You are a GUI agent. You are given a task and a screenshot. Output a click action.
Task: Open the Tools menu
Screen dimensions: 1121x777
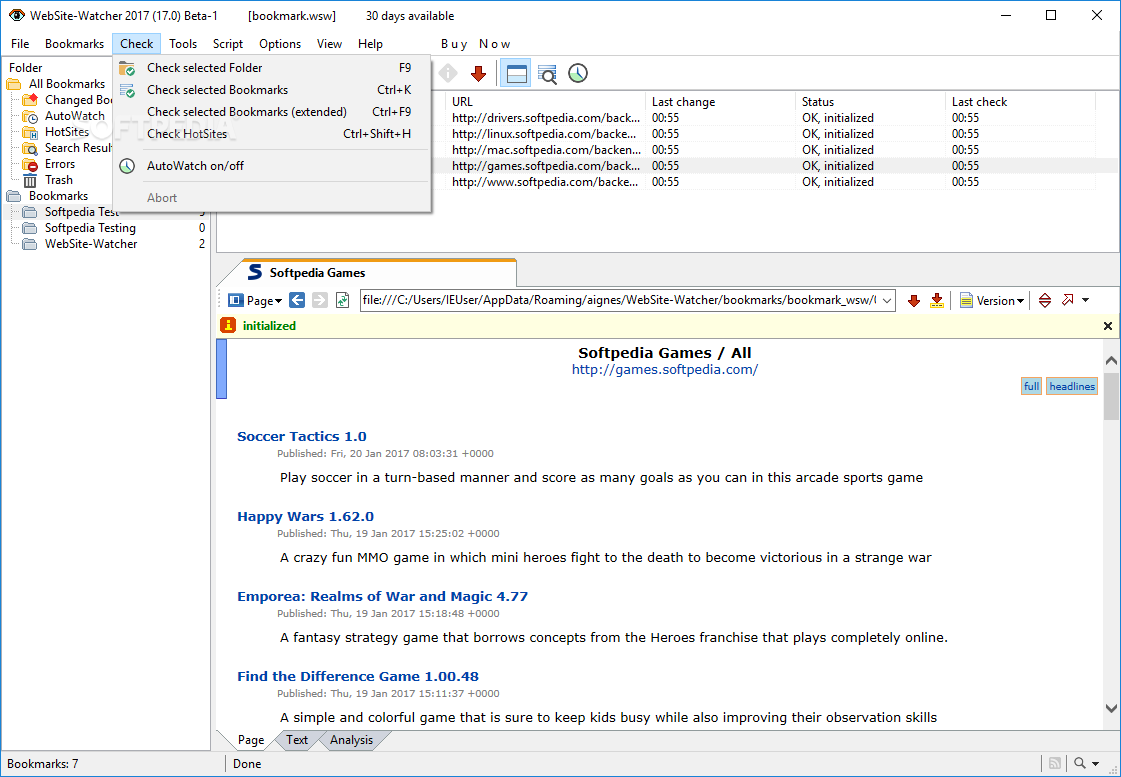[183, 44]
